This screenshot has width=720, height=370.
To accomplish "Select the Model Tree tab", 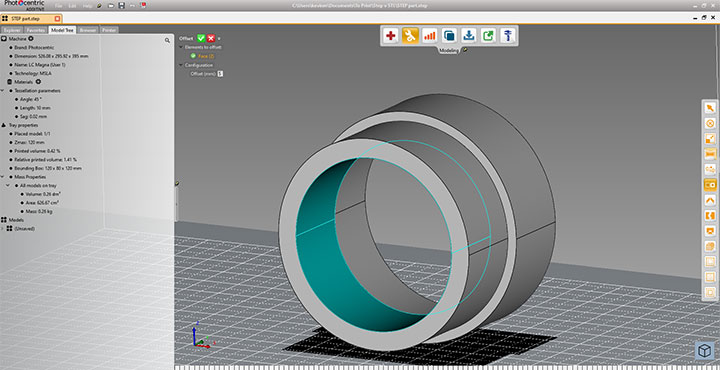I will click(62, 30).
